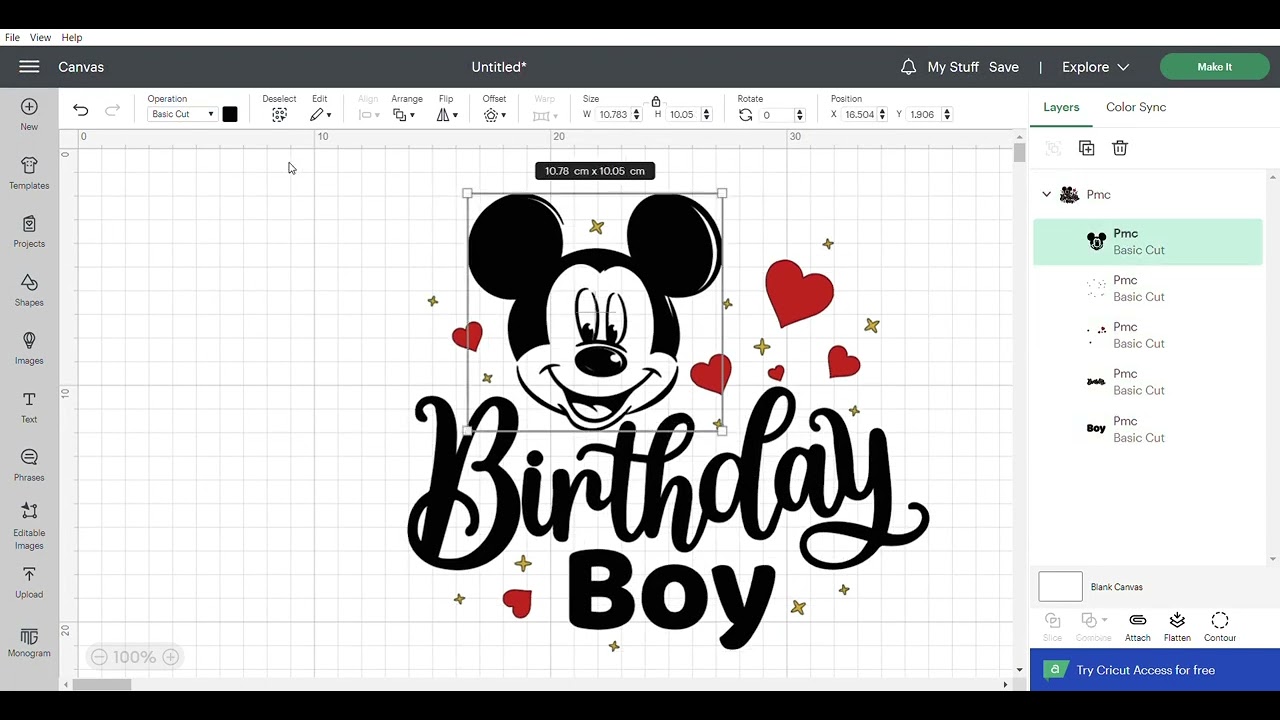Open the notifications bell

pos(908,67)
